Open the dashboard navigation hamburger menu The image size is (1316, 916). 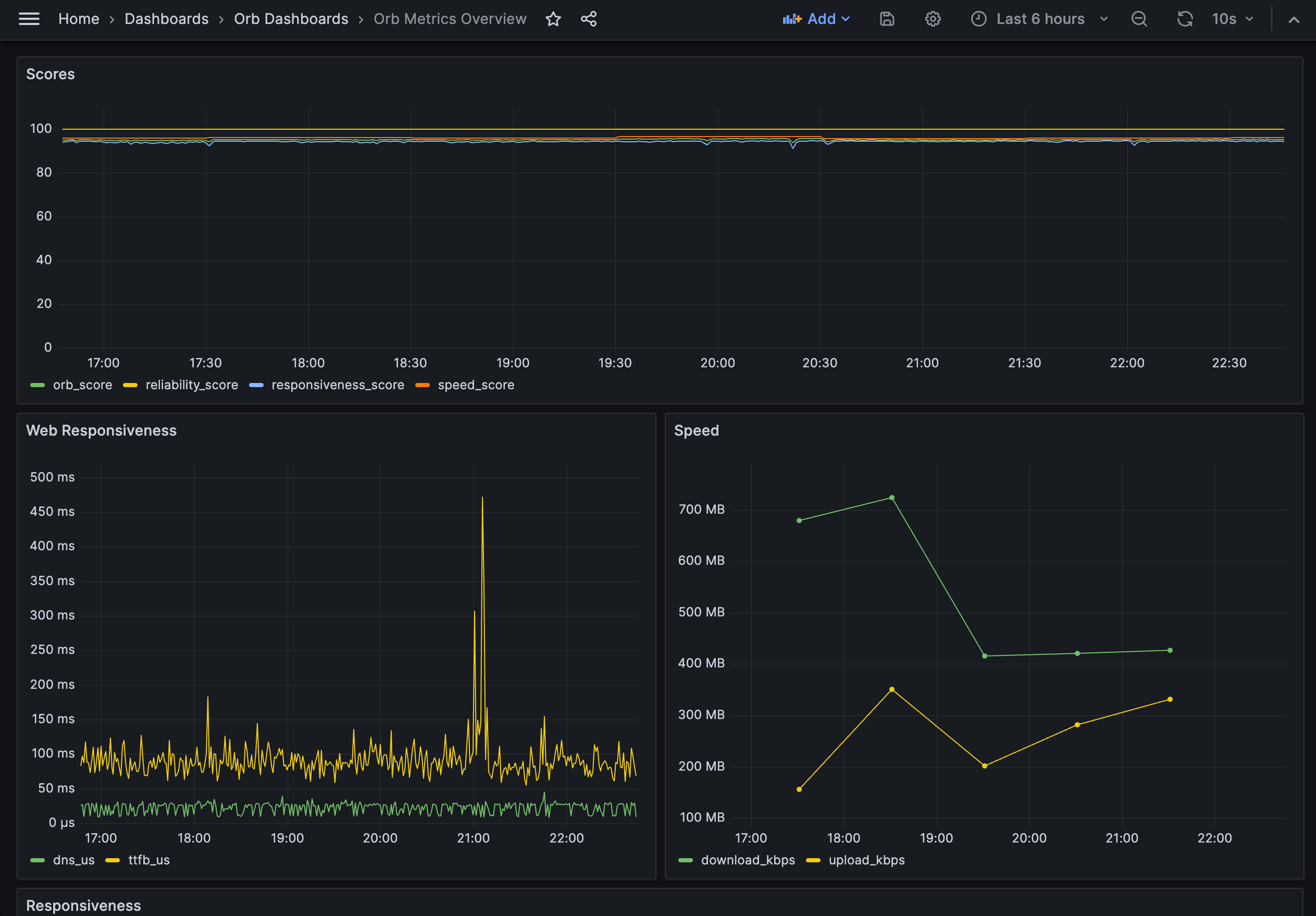pos(29,18)
